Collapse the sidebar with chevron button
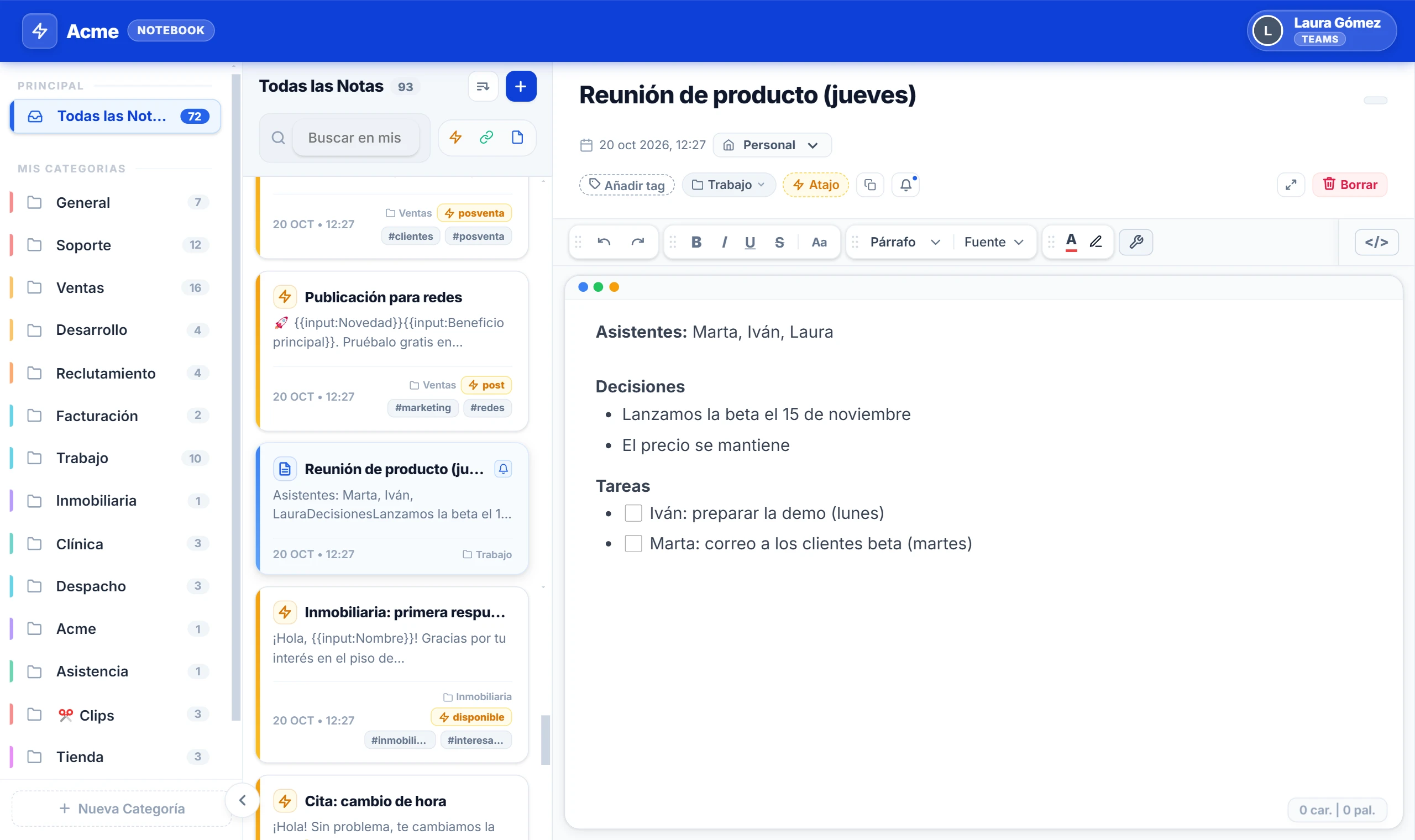 pos(242,800)
